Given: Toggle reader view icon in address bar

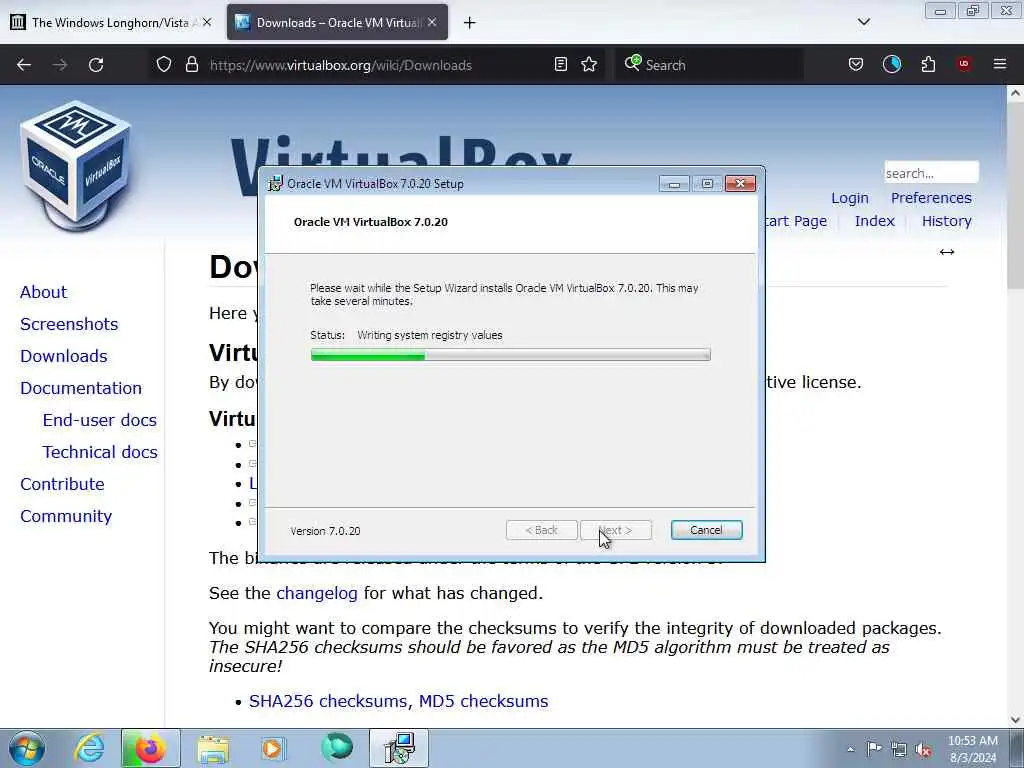Looking at the screenshot, I should coord(560,64).
